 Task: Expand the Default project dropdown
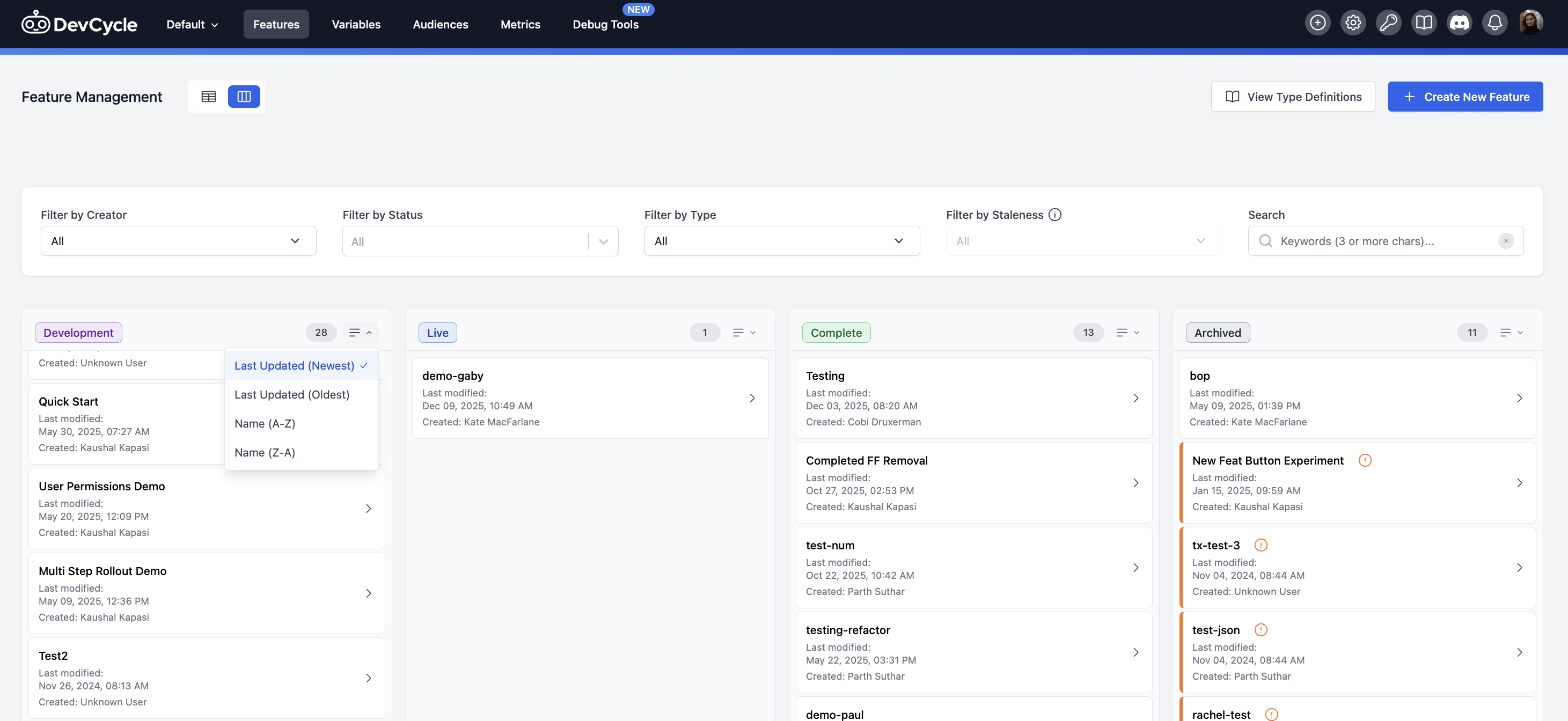(x=191, y=24)
